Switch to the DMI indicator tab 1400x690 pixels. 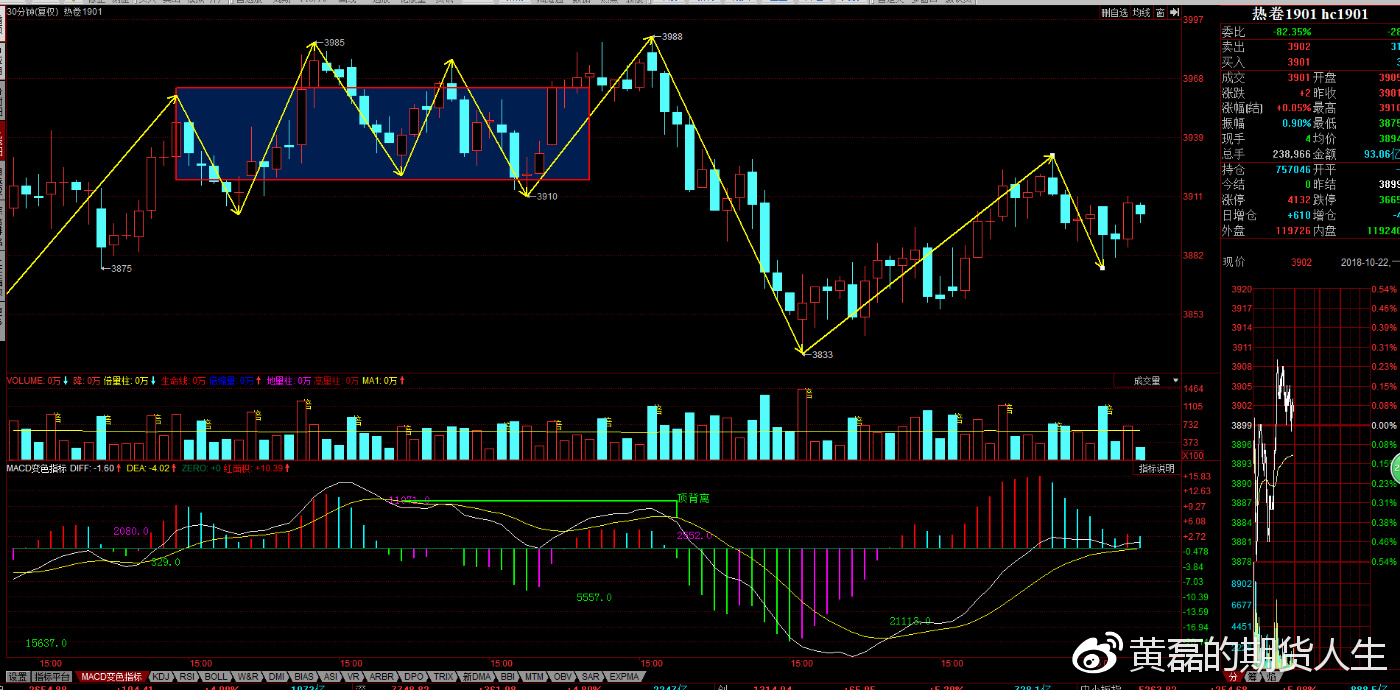[x=276, y=677]
